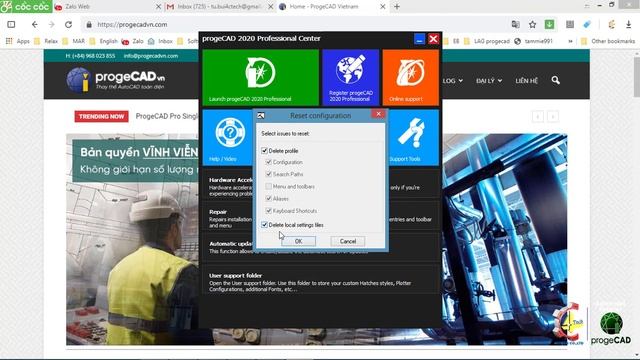Bookmark this page with star icon
Screen dimensions: 640x360
(x=532, y=24)
